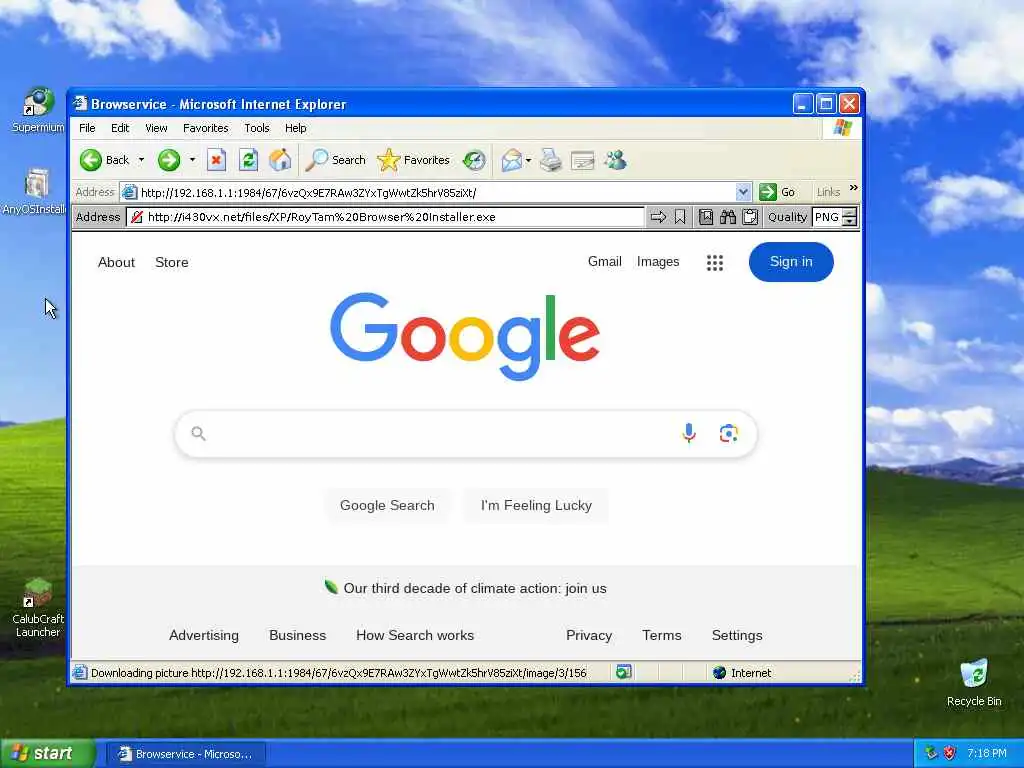Viewport: 1024px width, 768px height.
Task: Expand the IE address bar dropdown
Action: click(743, 192)
